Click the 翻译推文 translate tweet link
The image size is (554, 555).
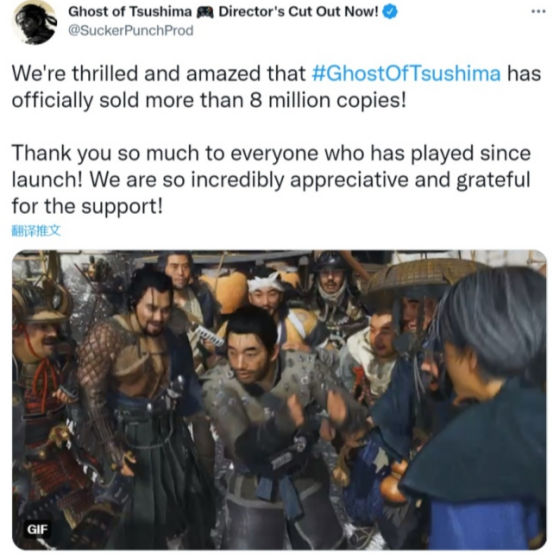pos(36,231)
